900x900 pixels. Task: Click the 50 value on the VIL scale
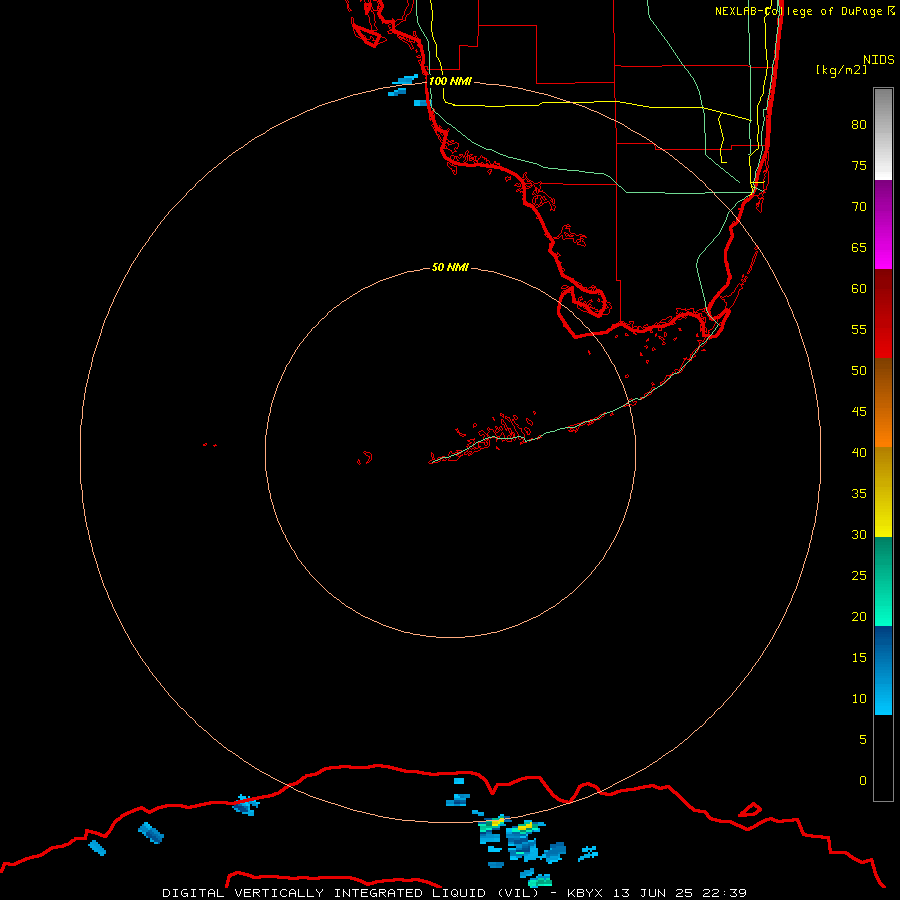coord(859,371)
